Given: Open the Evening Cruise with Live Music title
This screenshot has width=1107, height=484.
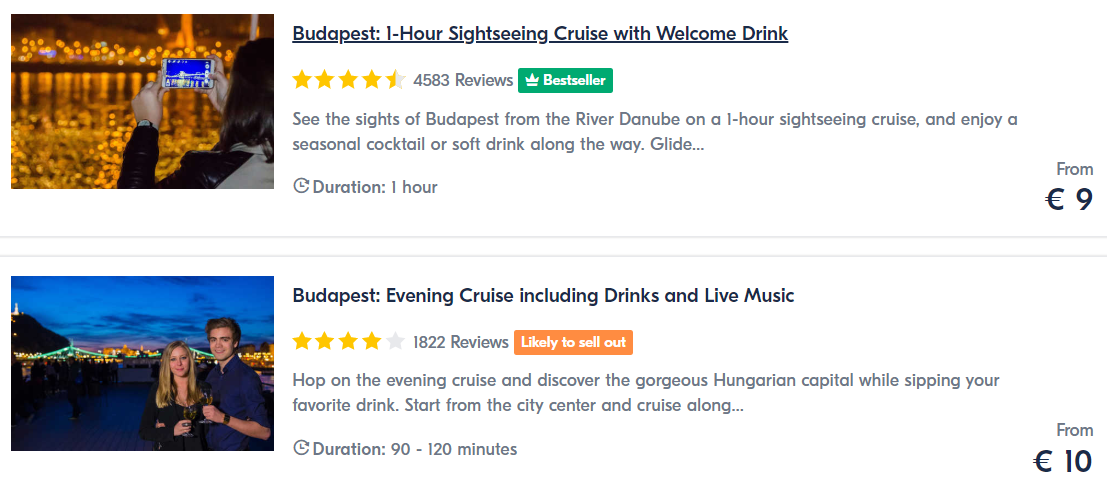Looking at the screenshot, I should click(543, 296).
